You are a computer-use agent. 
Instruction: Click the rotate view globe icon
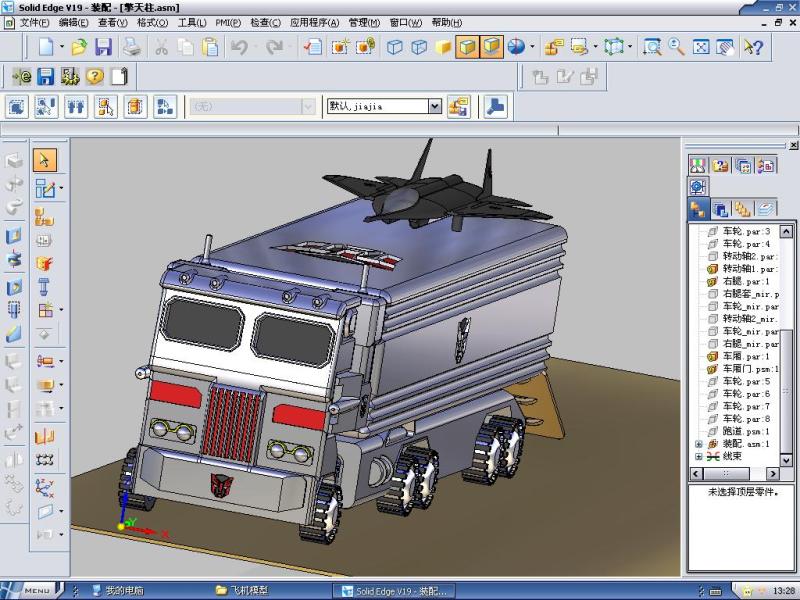point(516,47)
